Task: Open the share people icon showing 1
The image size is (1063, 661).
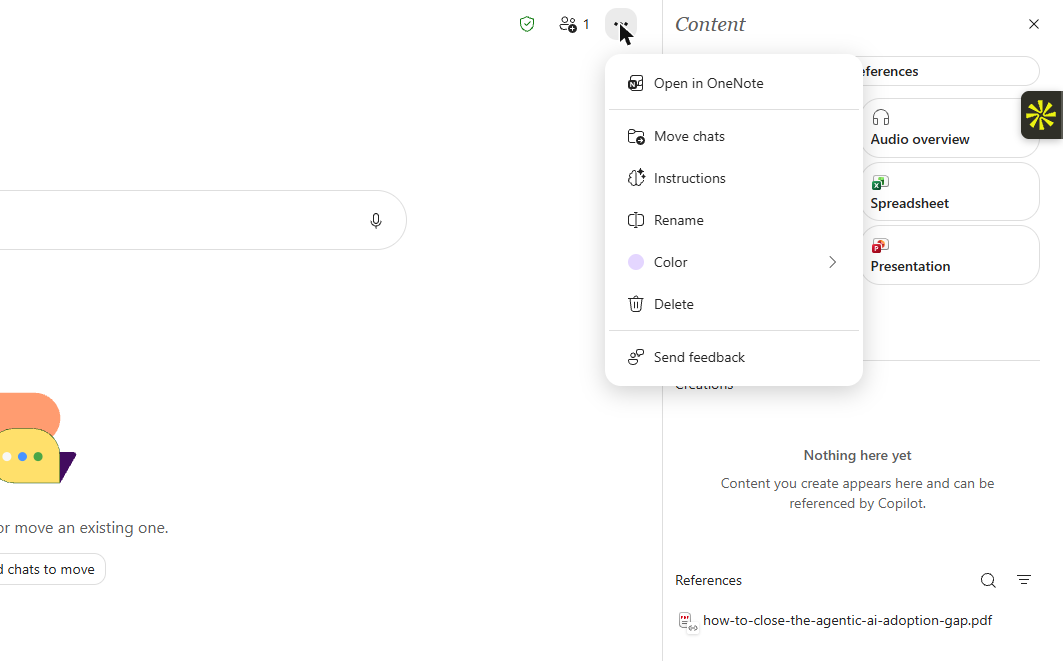Action: [574, 24]
